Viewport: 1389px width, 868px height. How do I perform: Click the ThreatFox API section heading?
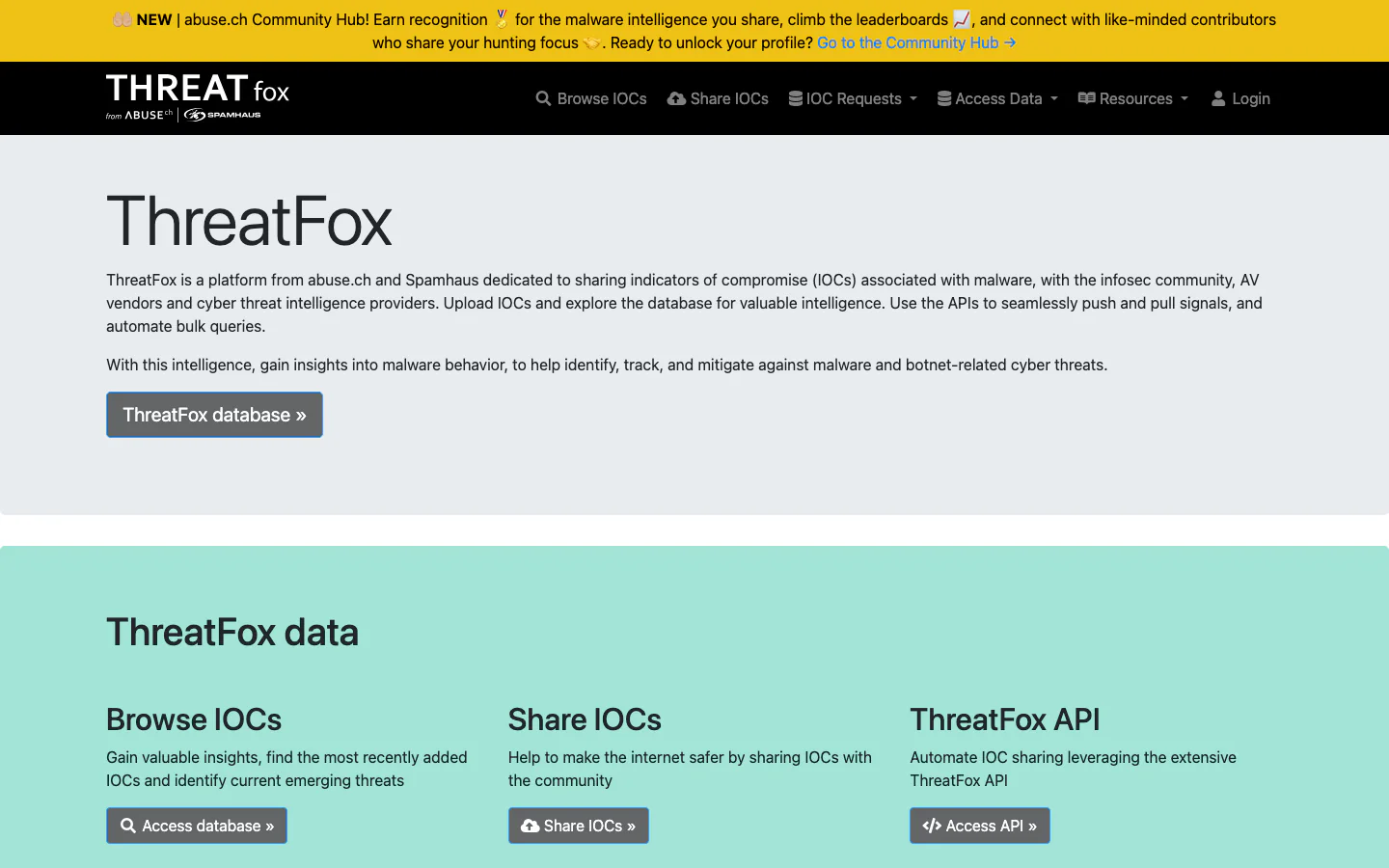click(x=1005, y=719)
